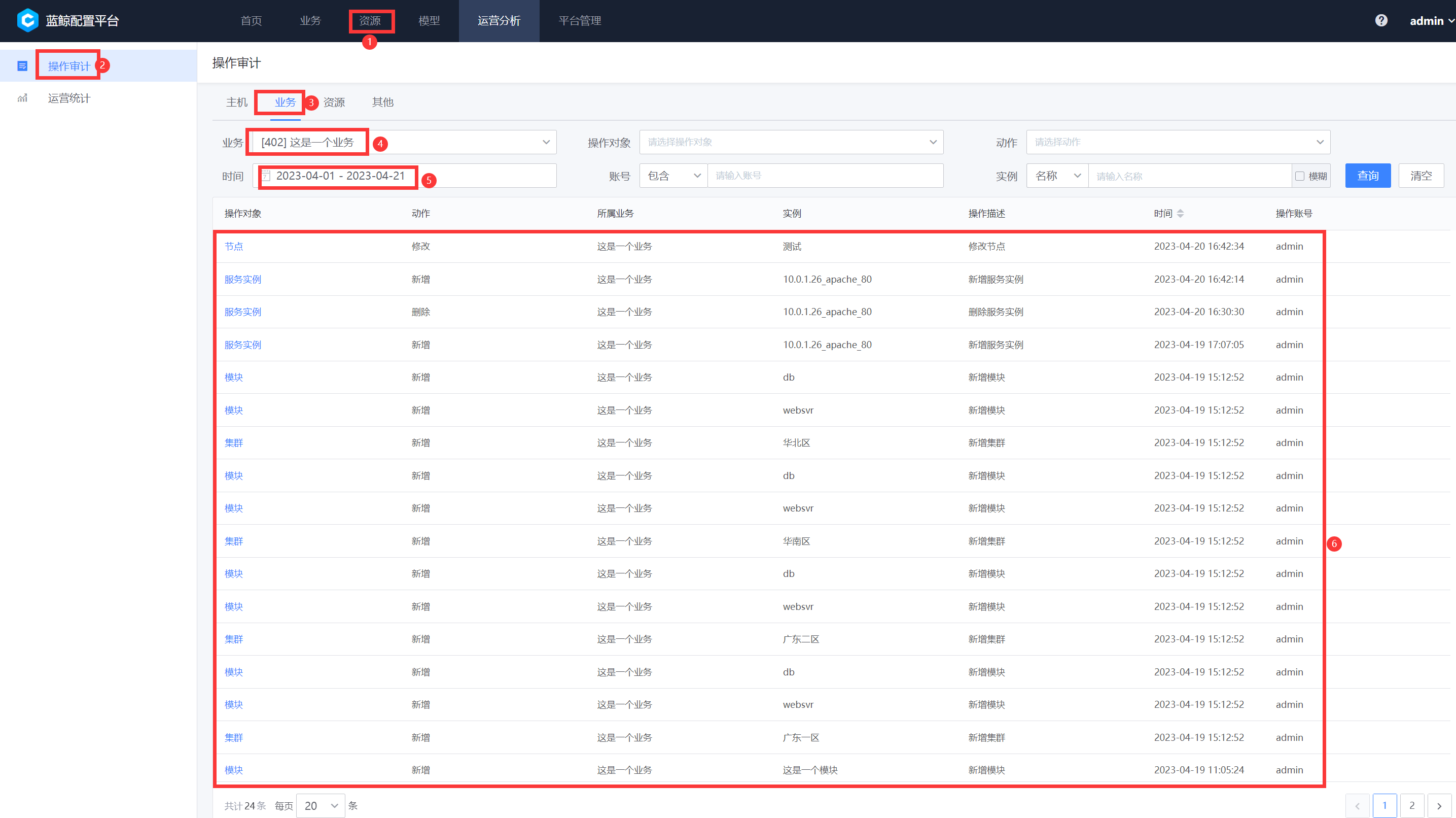
Task: Click the calendar icon in the time field
Action: (x=266, y=176)
